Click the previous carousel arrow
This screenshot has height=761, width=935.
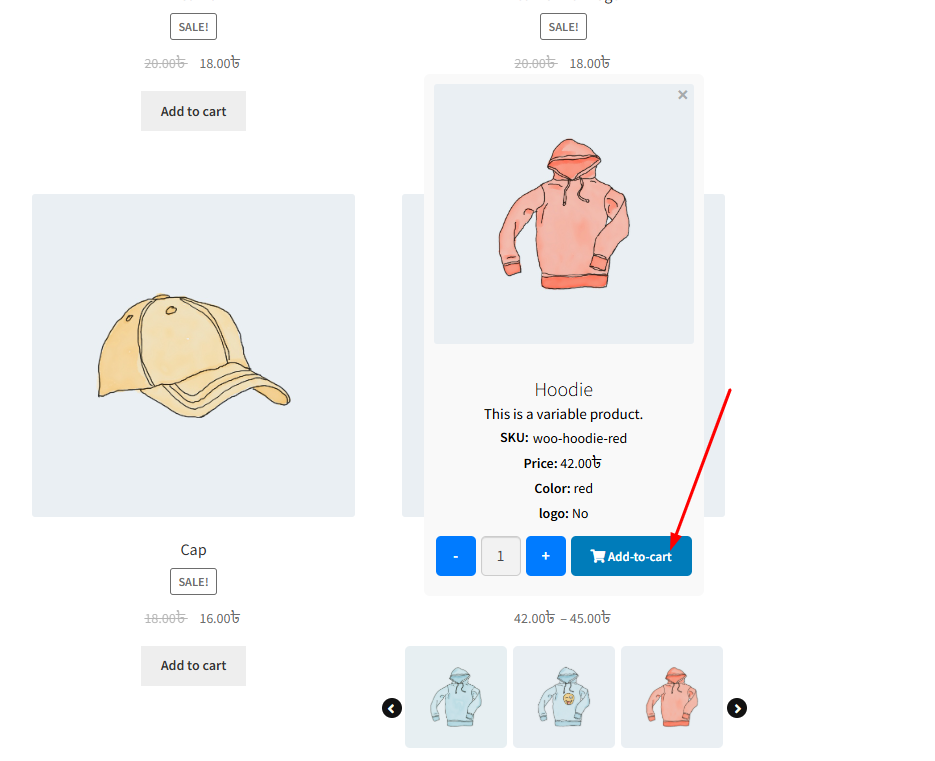tap(392, 708)
